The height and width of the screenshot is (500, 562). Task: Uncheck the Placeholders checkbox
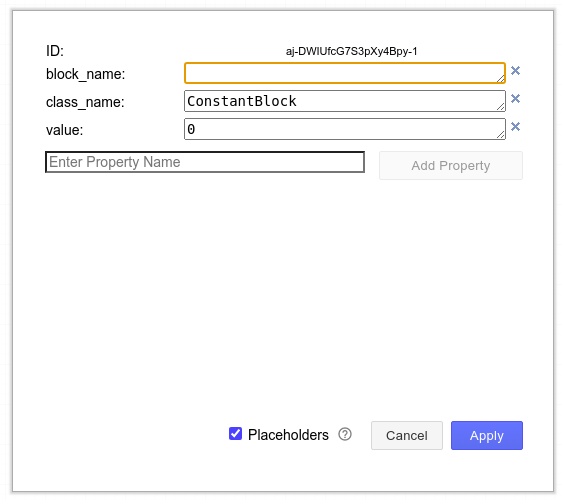[x=235, y=434]
